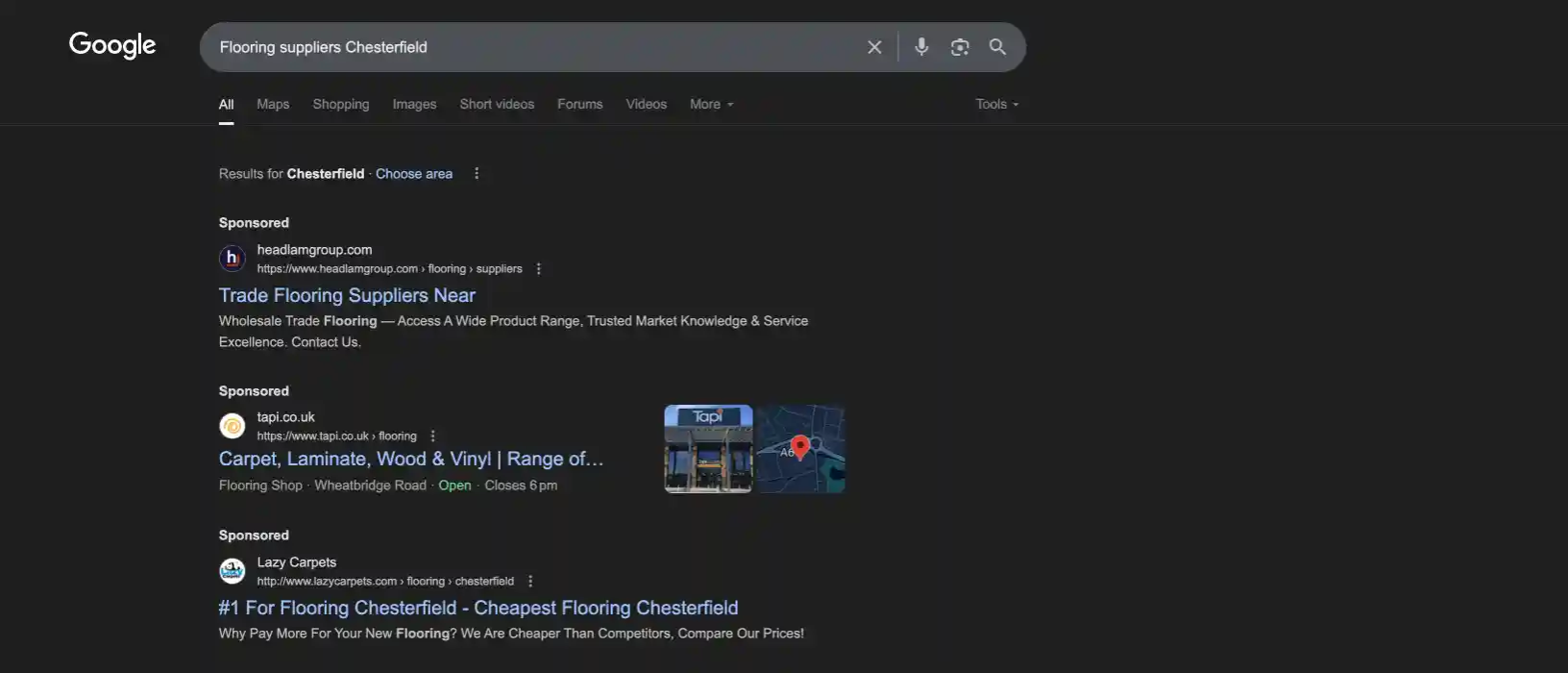Click the Lazy Carpets site name
Viewport: 1568px width, 673px height.
pos(297,562)
